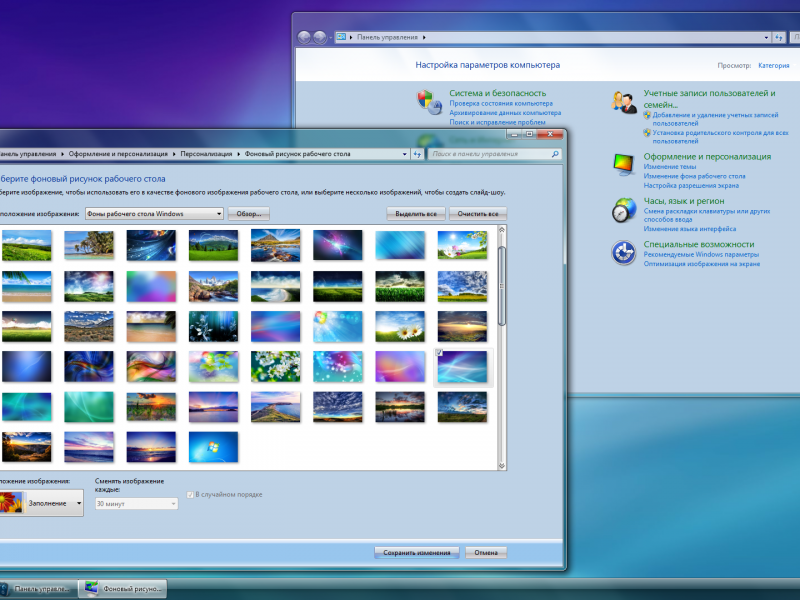
Task: Toggle the В случайном порядке checkbox
Action: [x=190, y=494]
